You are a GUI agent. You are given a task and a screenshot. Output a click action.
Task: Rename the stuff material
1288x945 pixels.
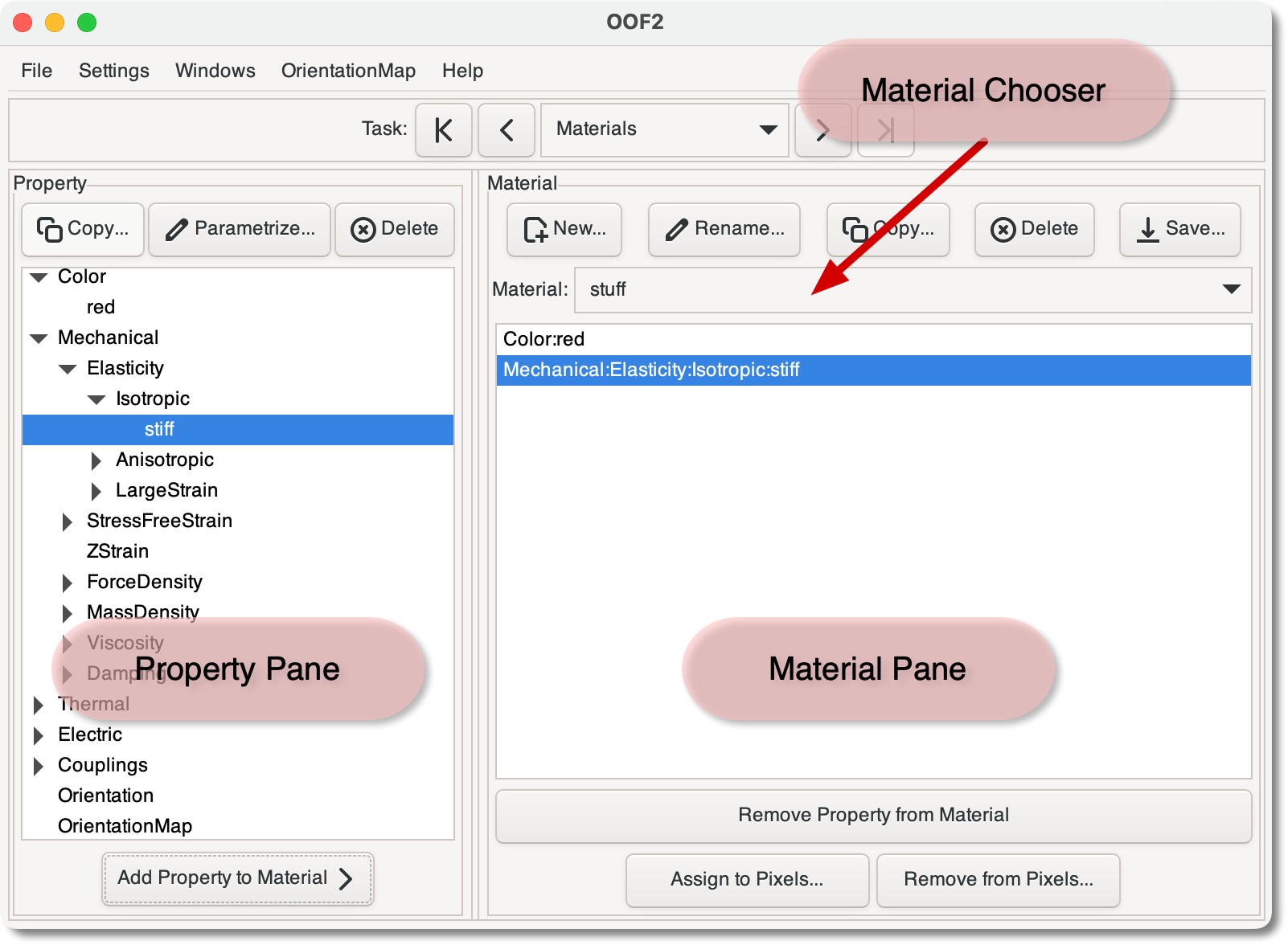click(x=723, y=229)
